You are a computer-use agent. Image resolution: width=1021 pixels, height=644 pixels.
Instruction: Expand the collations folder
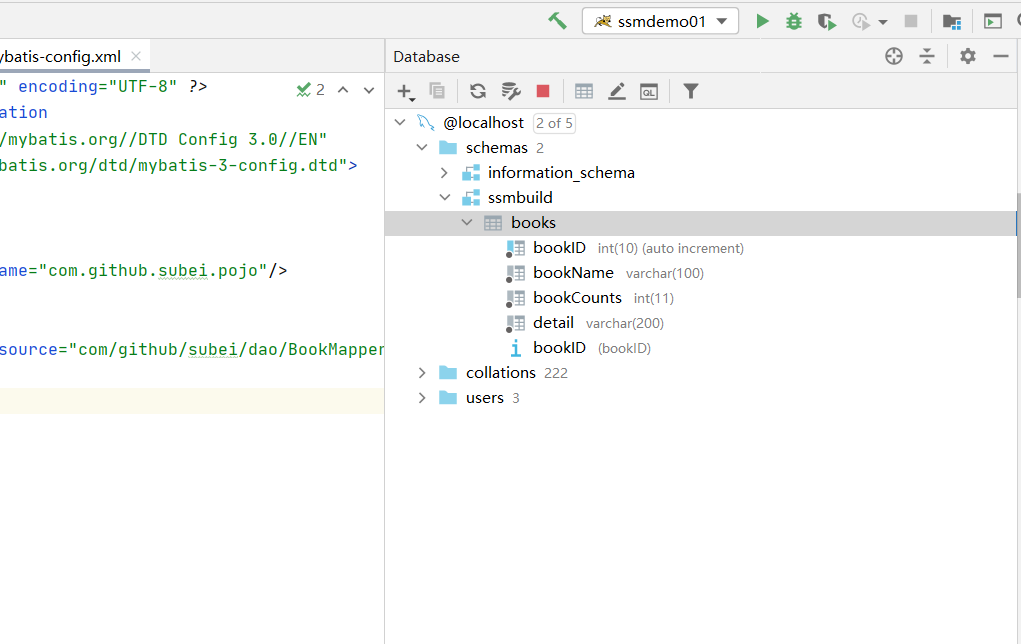click(422, 373)
